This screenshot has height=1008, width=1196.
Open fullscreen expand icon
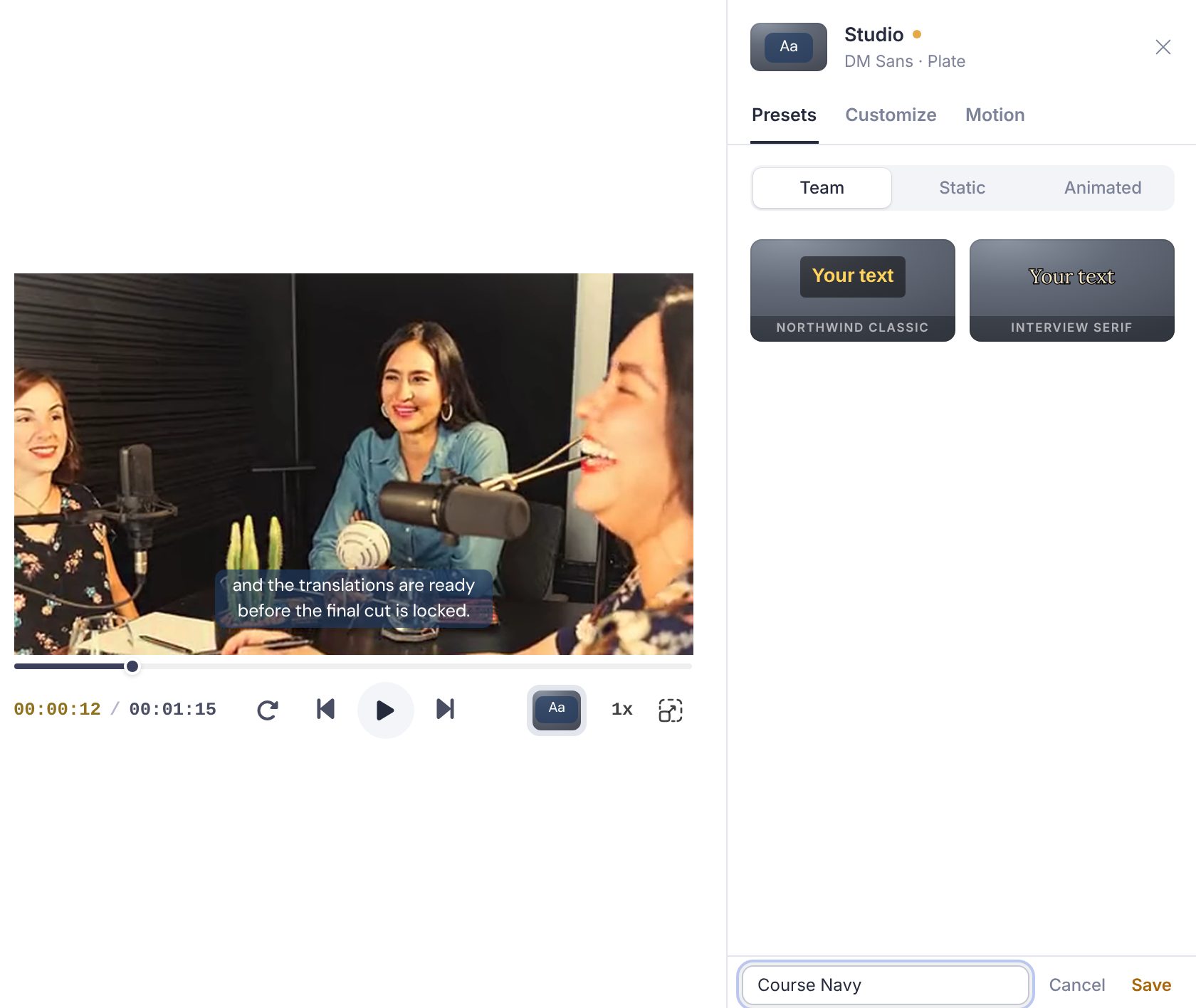tap(671, 710)
